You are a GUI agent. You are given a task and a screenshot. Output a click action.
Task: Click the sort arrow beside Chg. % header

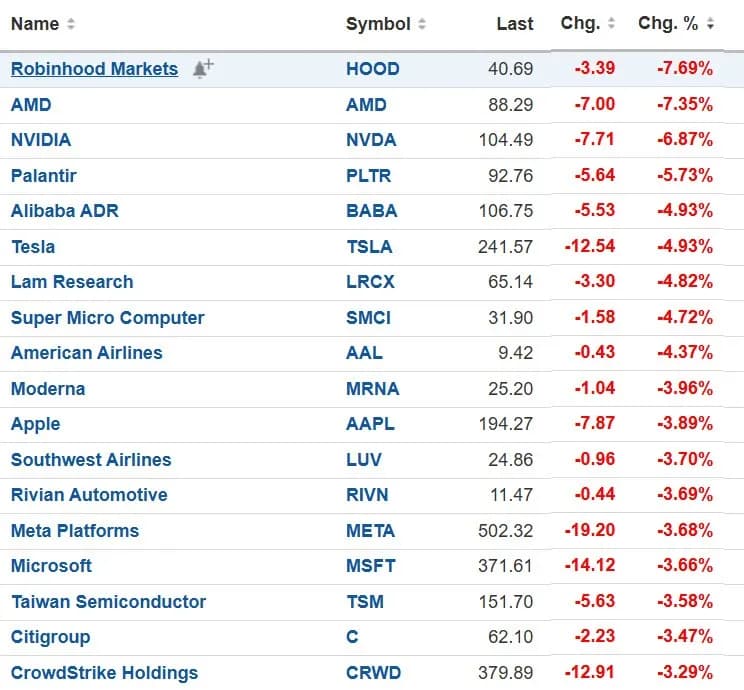coord(710,24)
